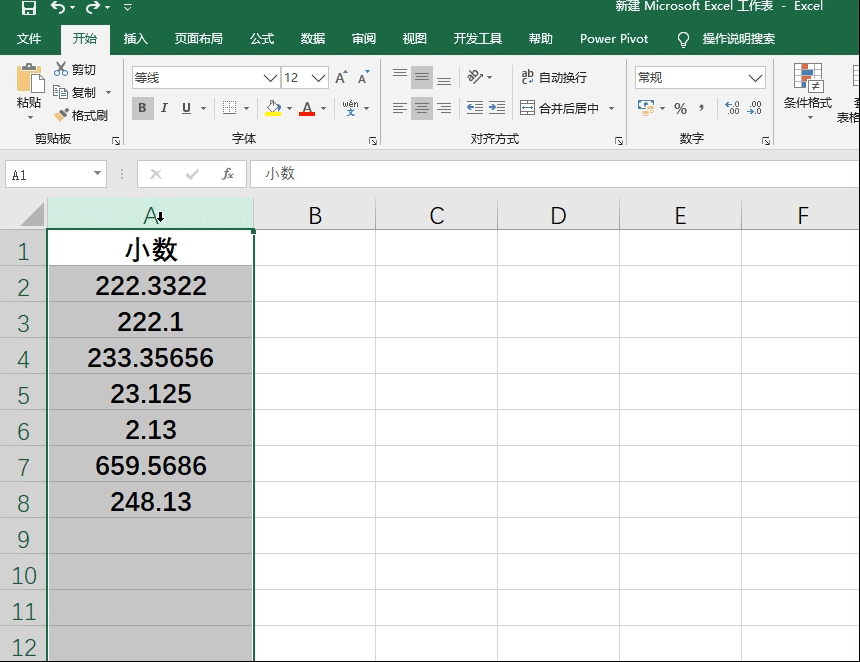The image size is (860, 662).
Task: Select the Format Painter (格式刷) tool
Action: tap(82, 114)
